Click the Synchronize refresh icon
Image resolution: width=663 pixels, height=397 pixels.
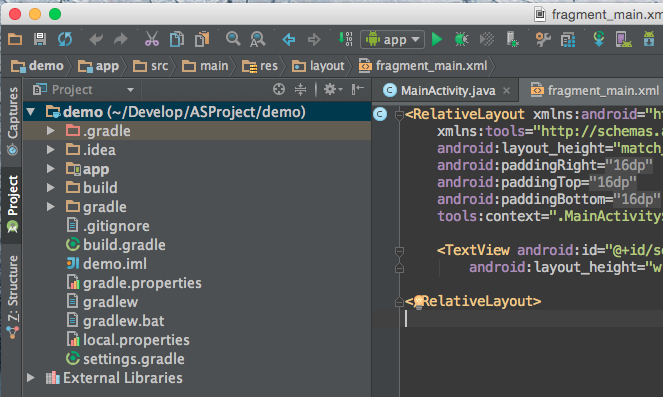click(65, 39)
